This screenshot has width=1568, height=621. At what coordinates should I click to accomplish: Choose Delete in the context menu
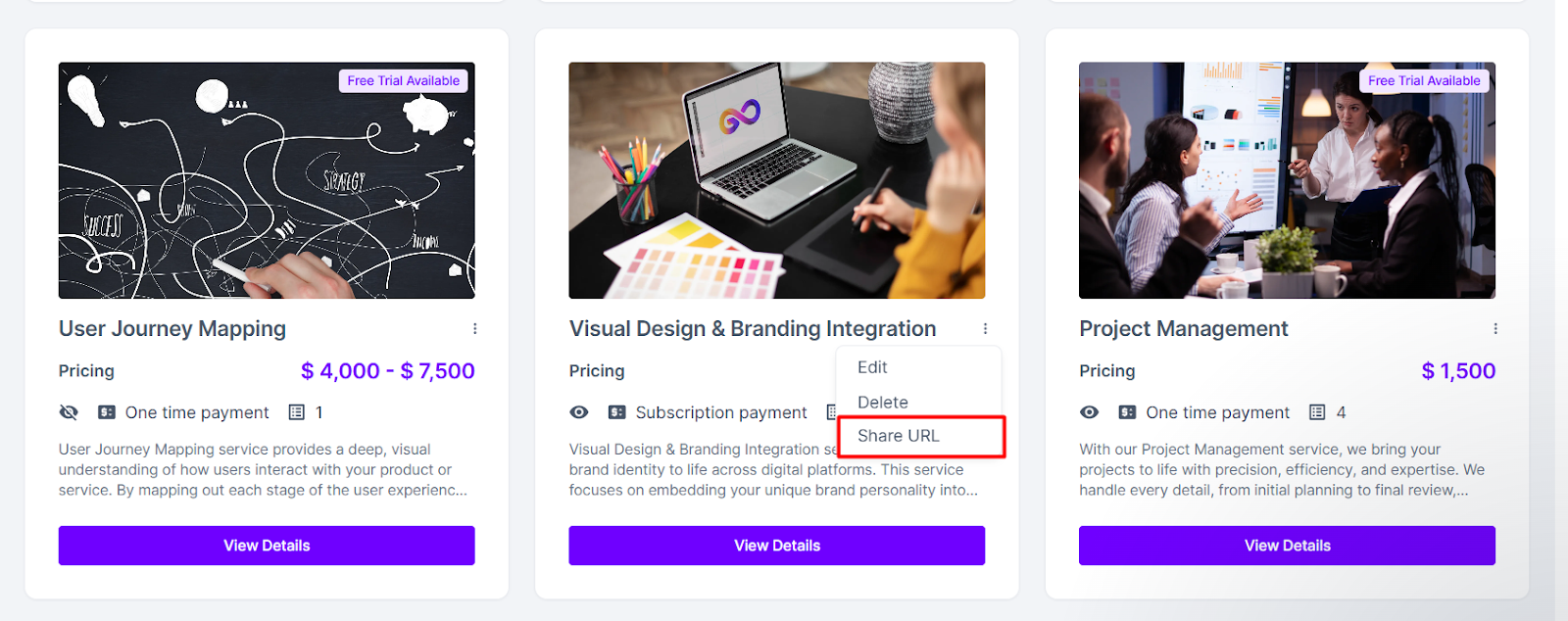point(882,402)
